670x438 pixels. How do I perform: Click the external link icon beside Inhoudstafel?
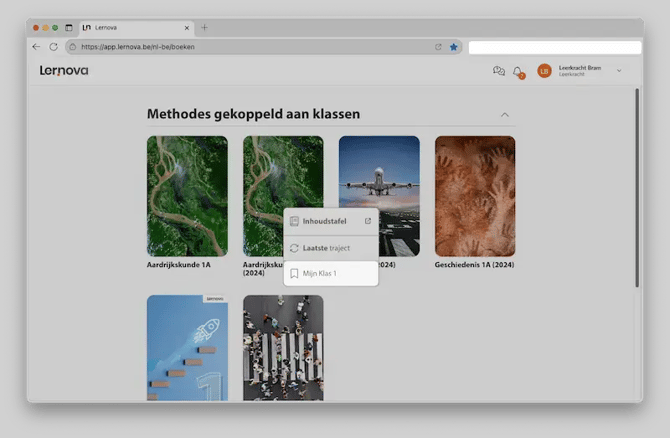click(367, 221)
